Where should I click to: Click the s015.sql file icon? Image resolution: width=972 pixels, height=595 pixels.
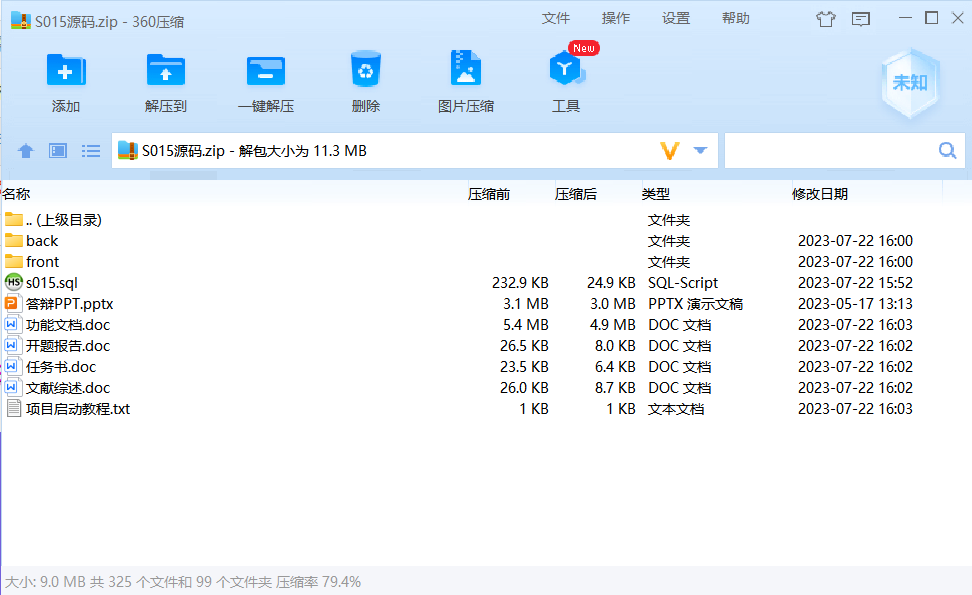pos(14,283)
